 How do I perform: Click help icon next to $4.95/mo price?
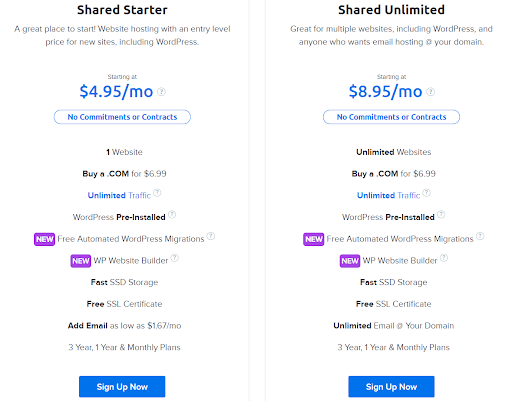tap(161, 92)
